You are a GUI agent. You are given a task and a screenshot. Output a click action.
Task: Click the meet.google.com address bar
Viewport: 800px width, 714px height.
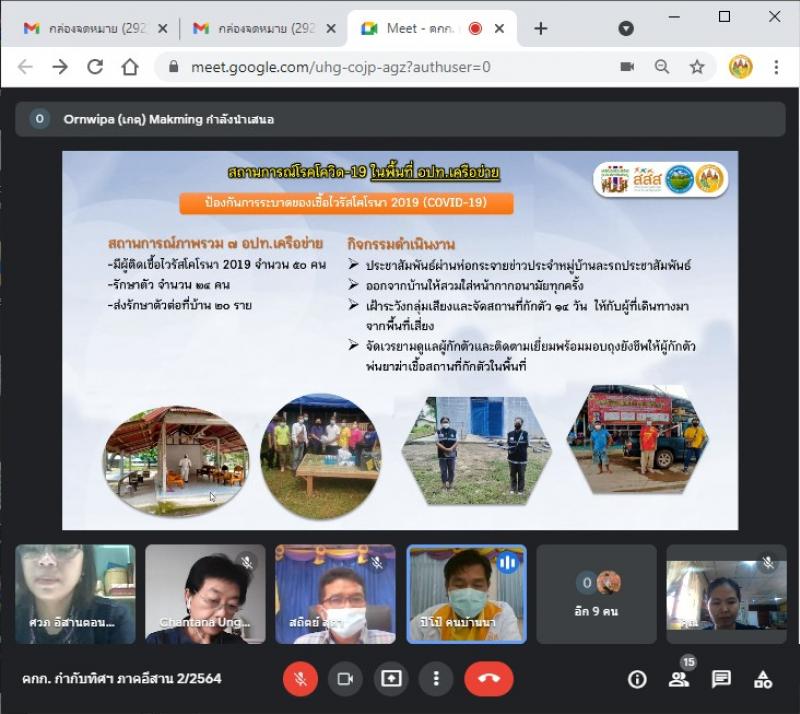380,67
